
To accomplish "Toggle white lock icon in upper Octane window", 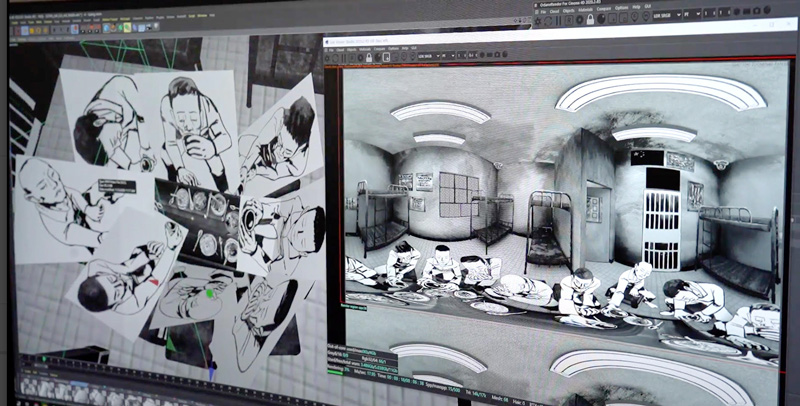I will pyautogui.click(x=590, y=19).
